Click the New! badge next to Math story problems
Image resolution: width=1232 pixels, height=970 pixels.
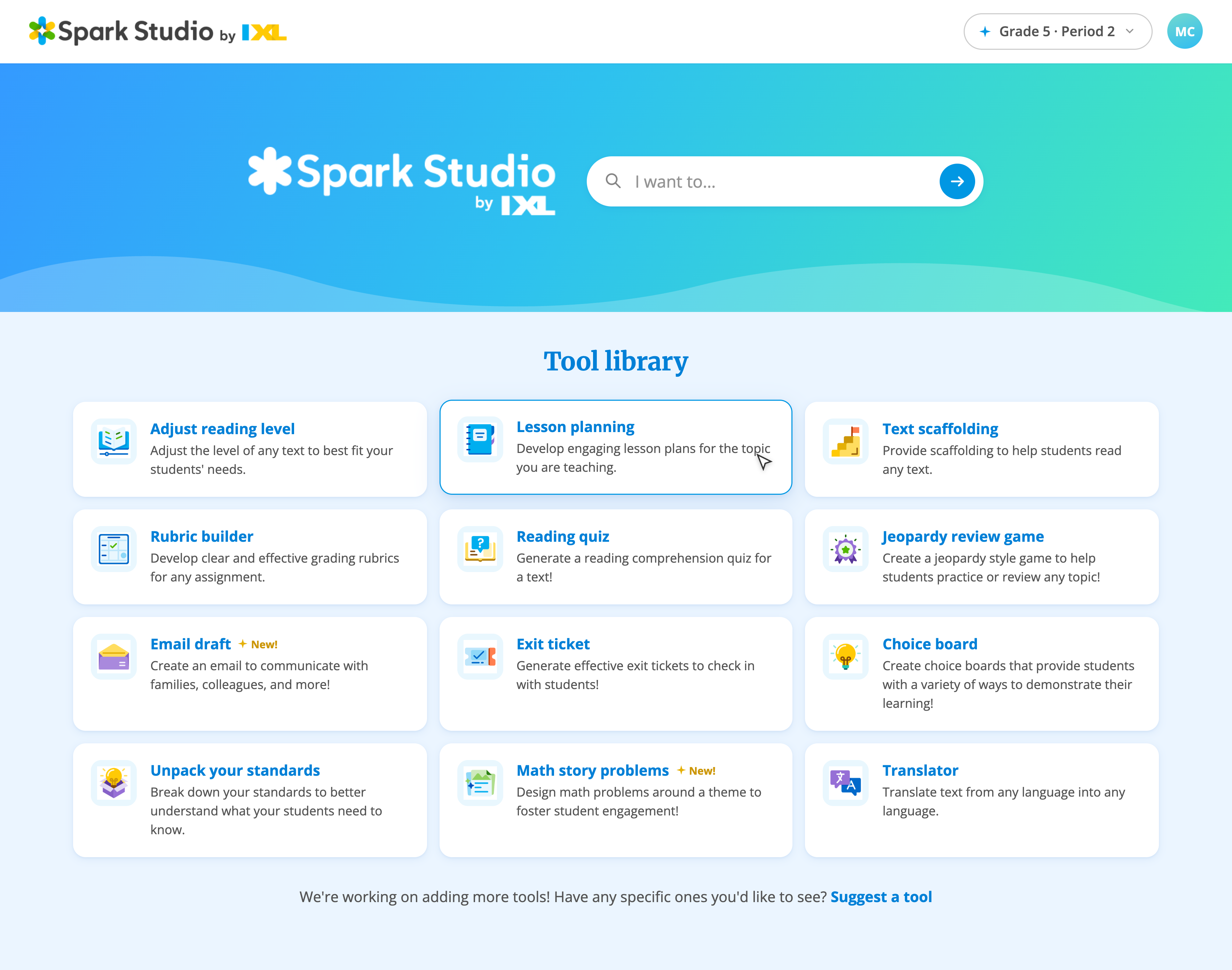click(x=697, y=770)
